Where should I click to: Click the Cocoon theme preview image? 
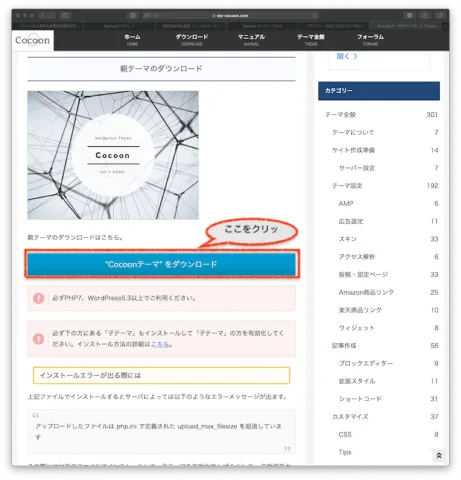pos(113,155)
